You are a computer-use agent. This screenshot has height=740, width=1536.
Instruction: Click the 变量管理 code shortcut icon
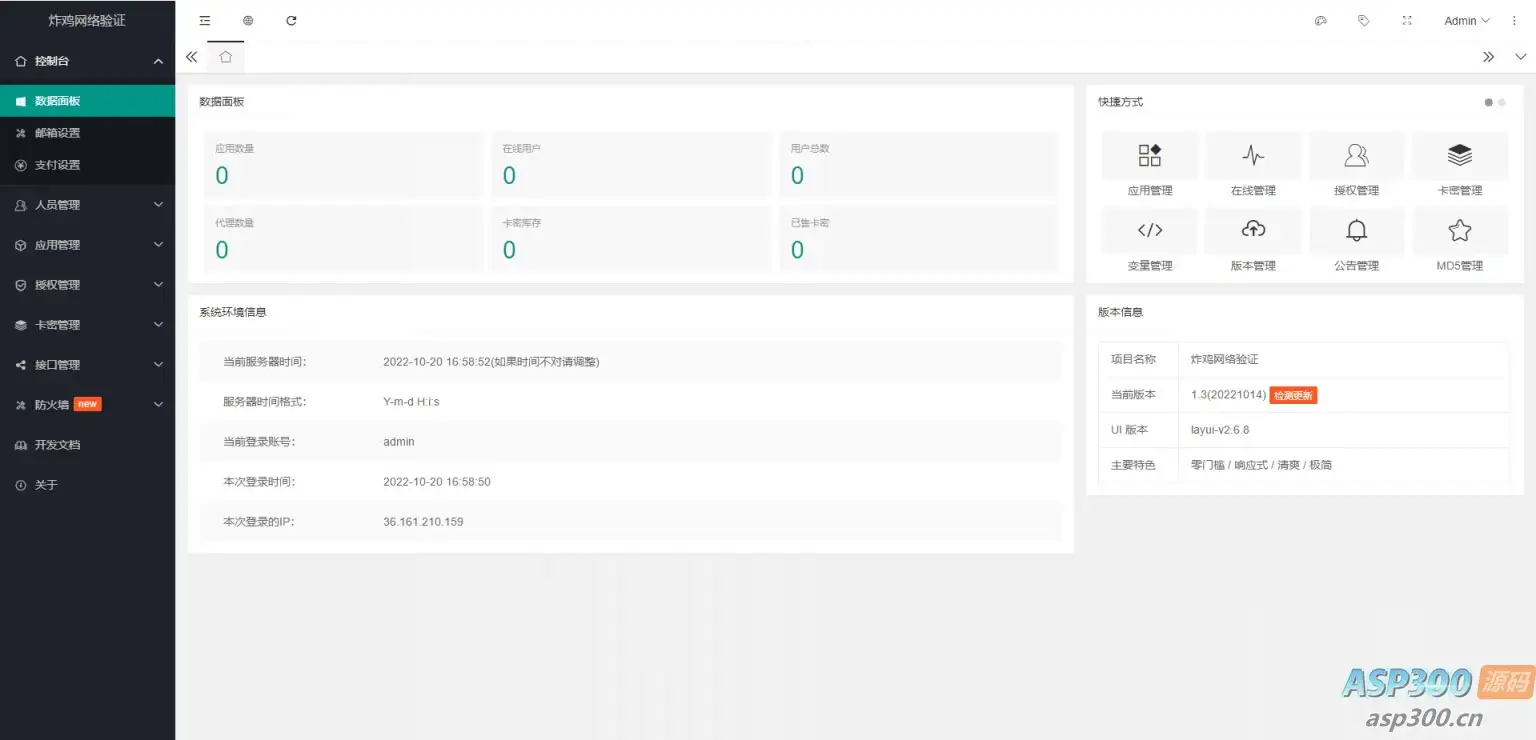pos(1150,230)
